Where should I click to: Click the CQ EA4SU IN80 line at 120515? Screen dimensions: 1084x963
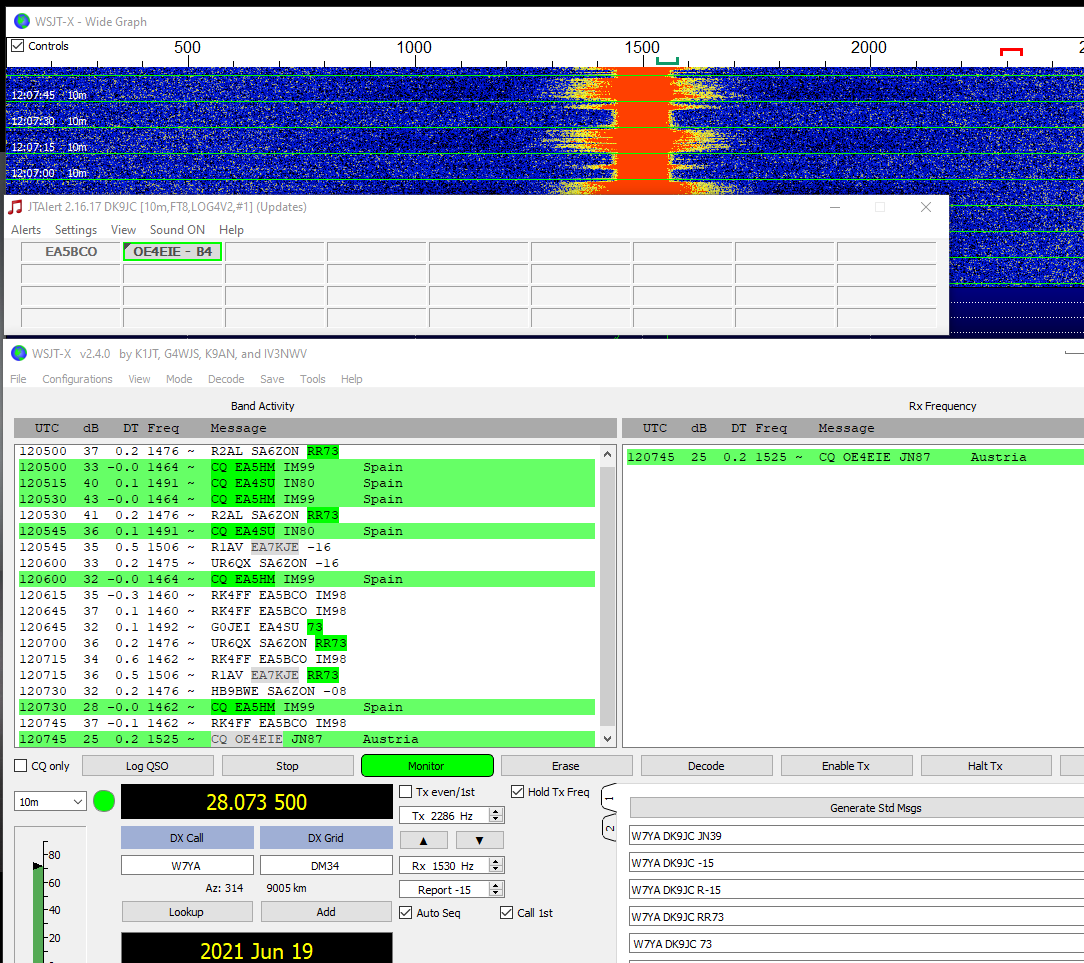307,483
